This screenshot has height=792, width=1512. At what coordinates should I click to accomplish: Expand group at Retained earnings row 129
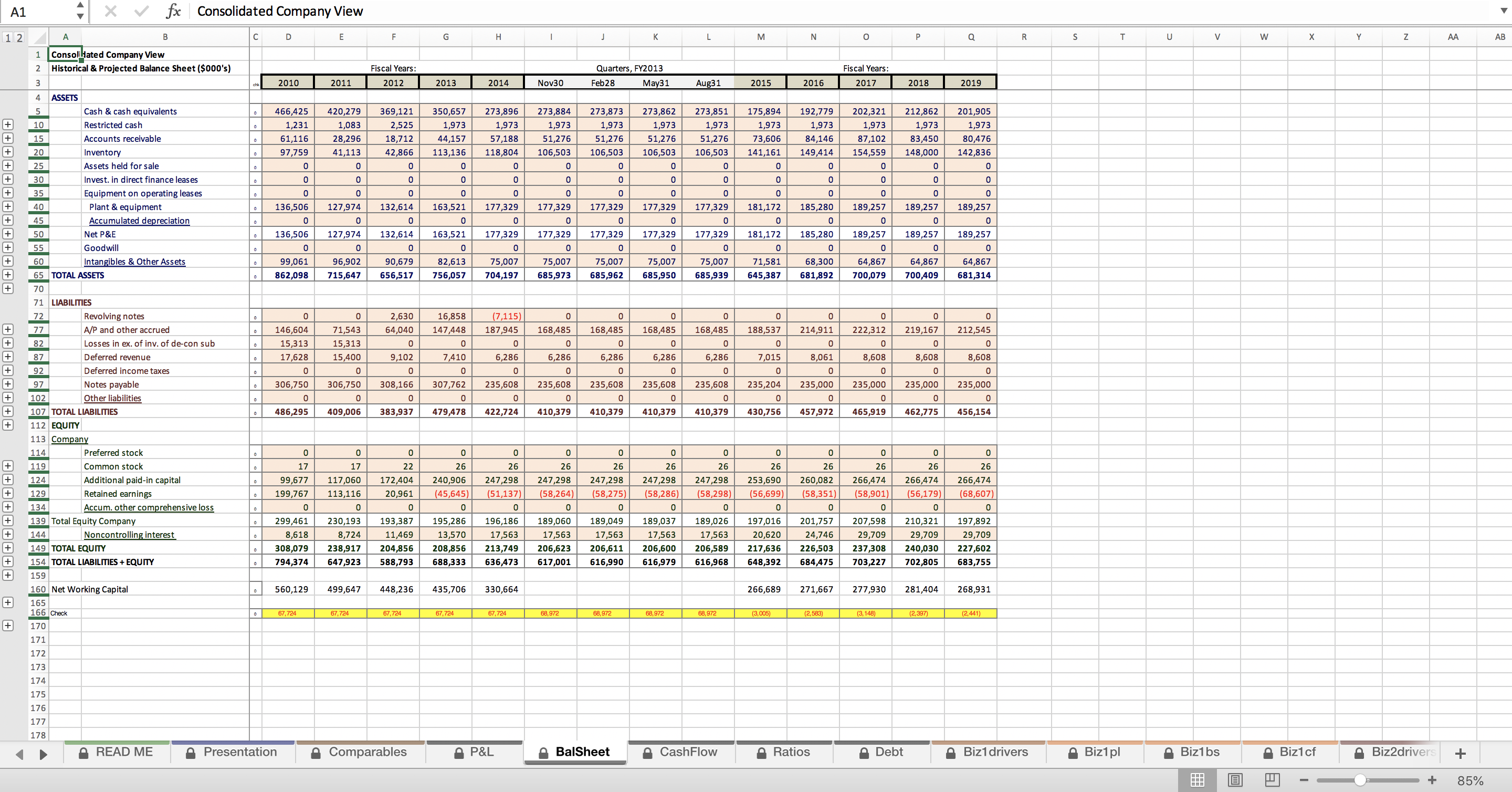(8, 493)
